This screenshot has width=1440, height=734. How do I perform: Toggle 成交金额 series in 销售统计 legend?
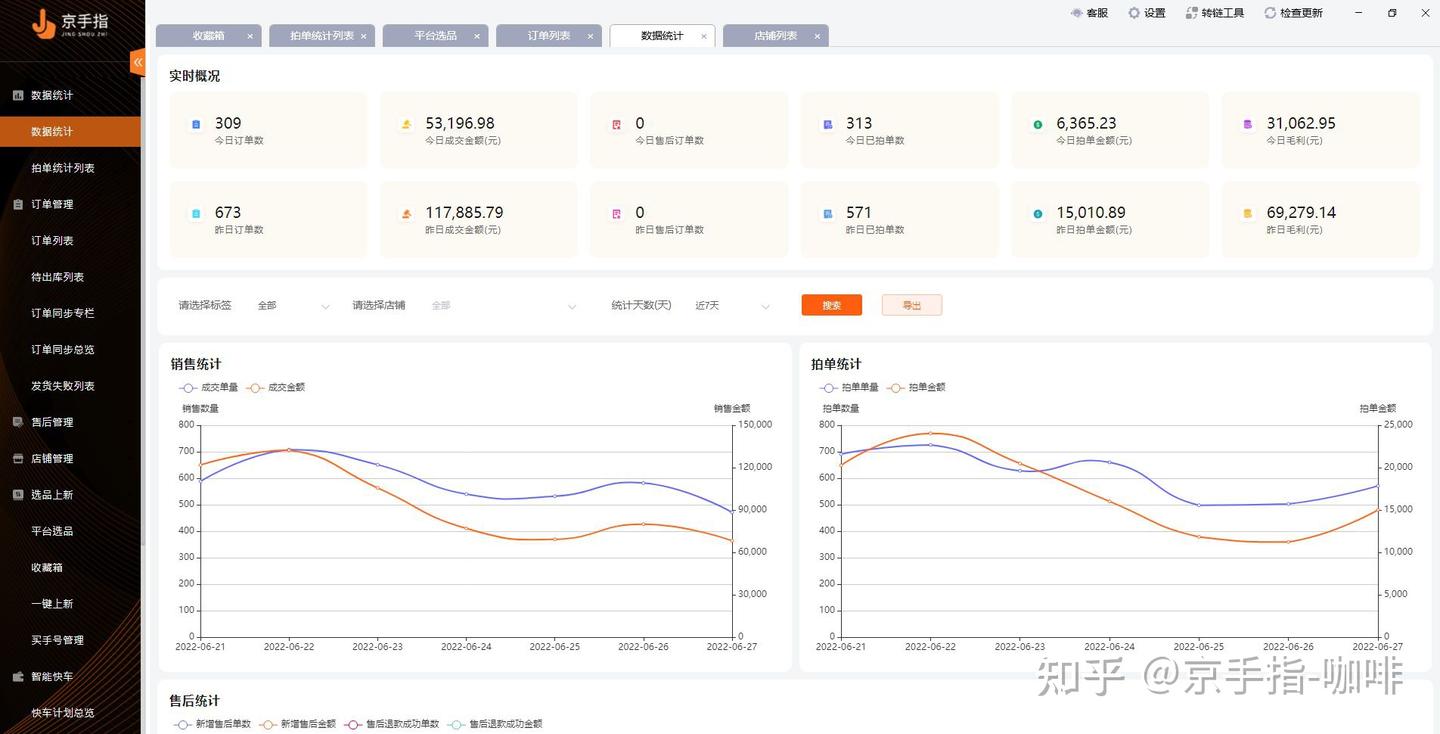275,387
